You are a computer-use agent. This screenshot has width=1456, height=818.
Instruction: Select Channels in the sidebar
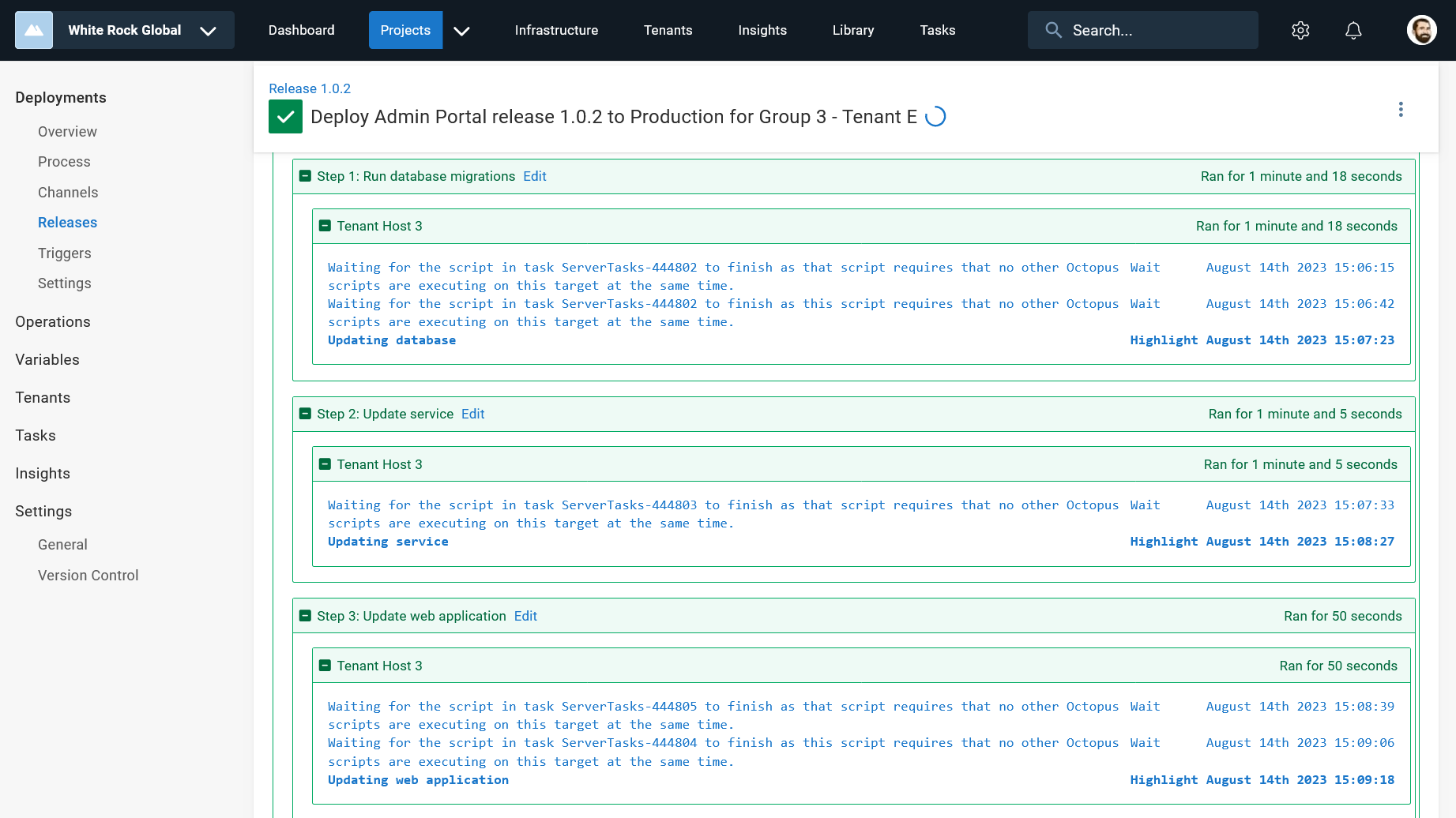click(x=68, y=192)
